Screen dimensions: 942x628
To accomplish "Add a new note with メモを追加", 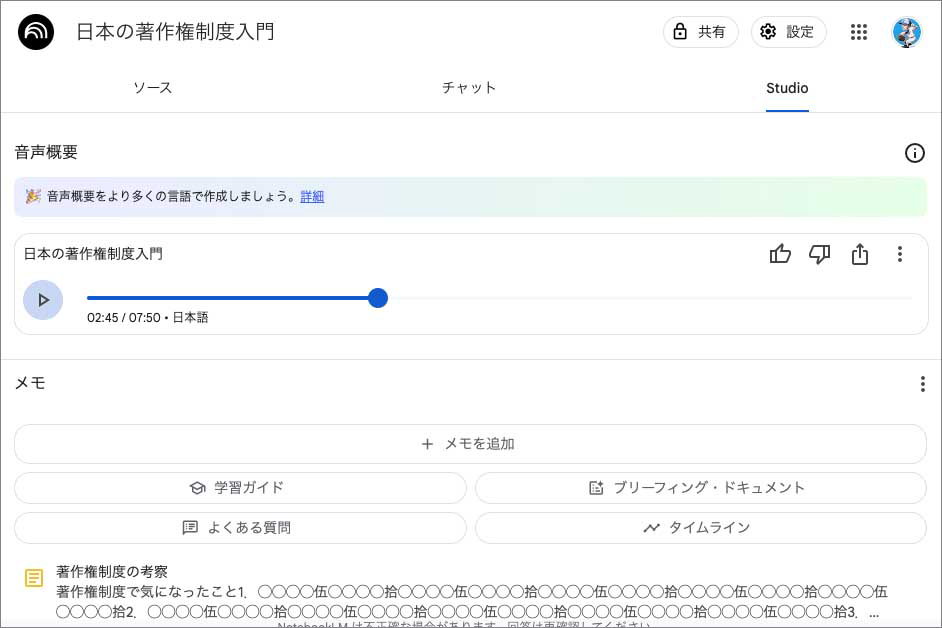I will pos(470,444).
